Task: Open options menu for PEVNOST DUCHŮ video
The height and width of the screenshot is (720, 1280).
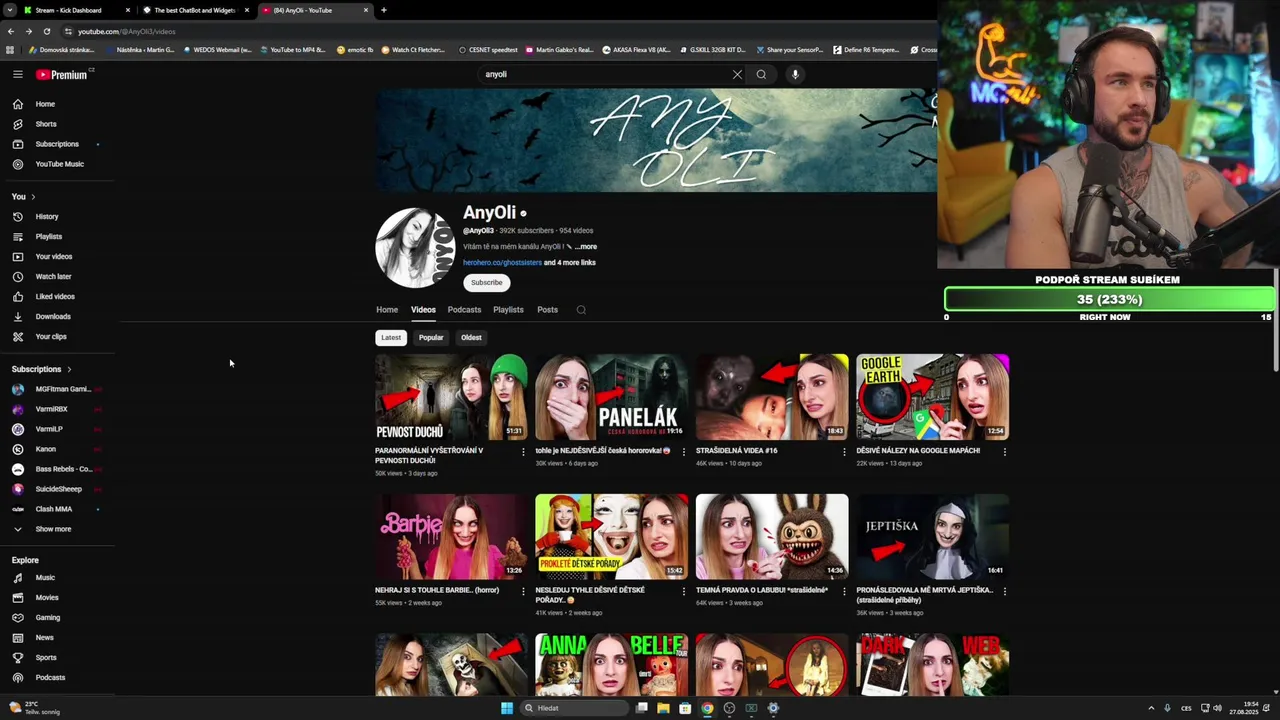Action: tap(523, 452)
